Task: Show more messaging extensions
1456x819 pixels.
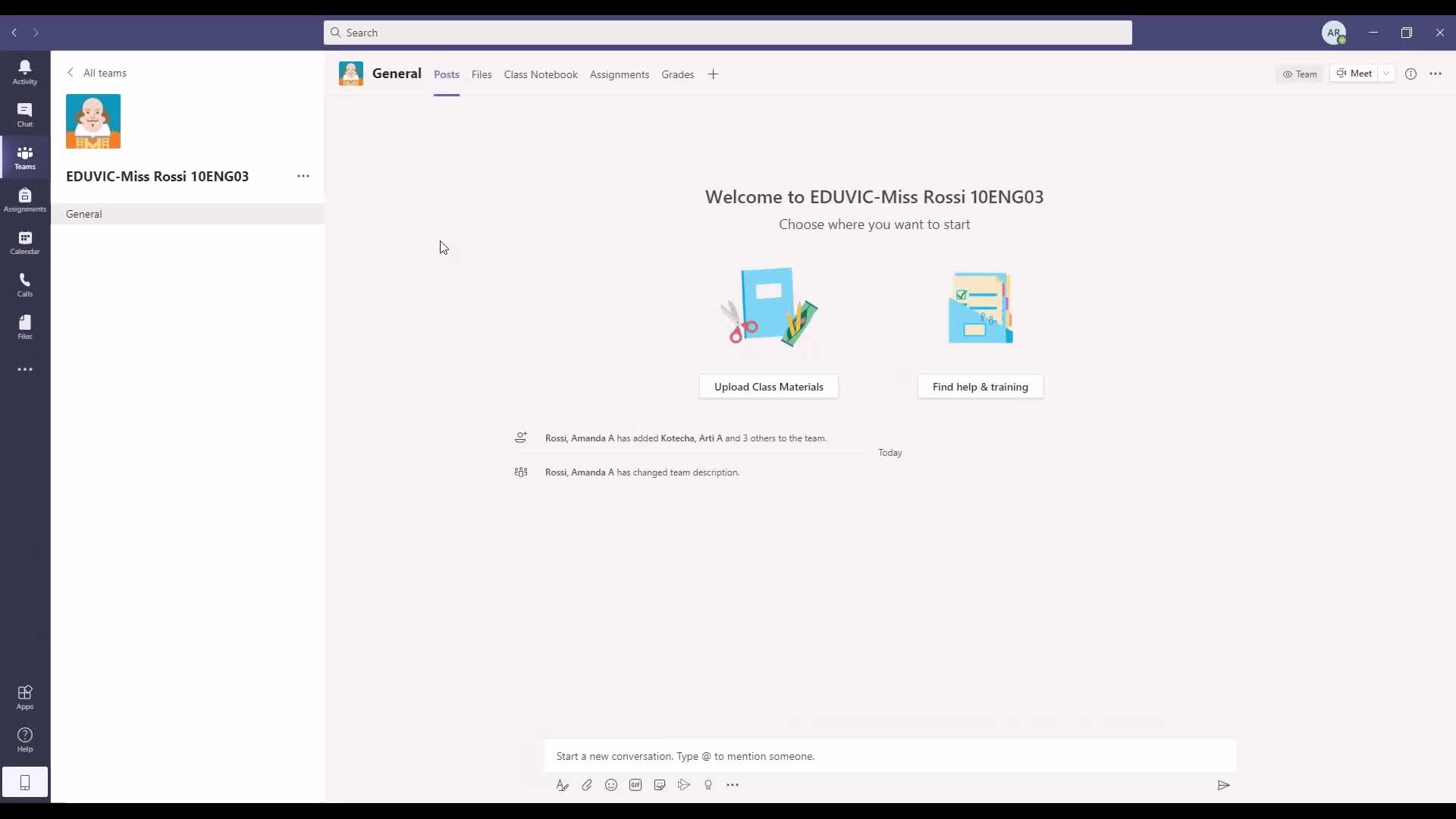Action: [733, 785]
